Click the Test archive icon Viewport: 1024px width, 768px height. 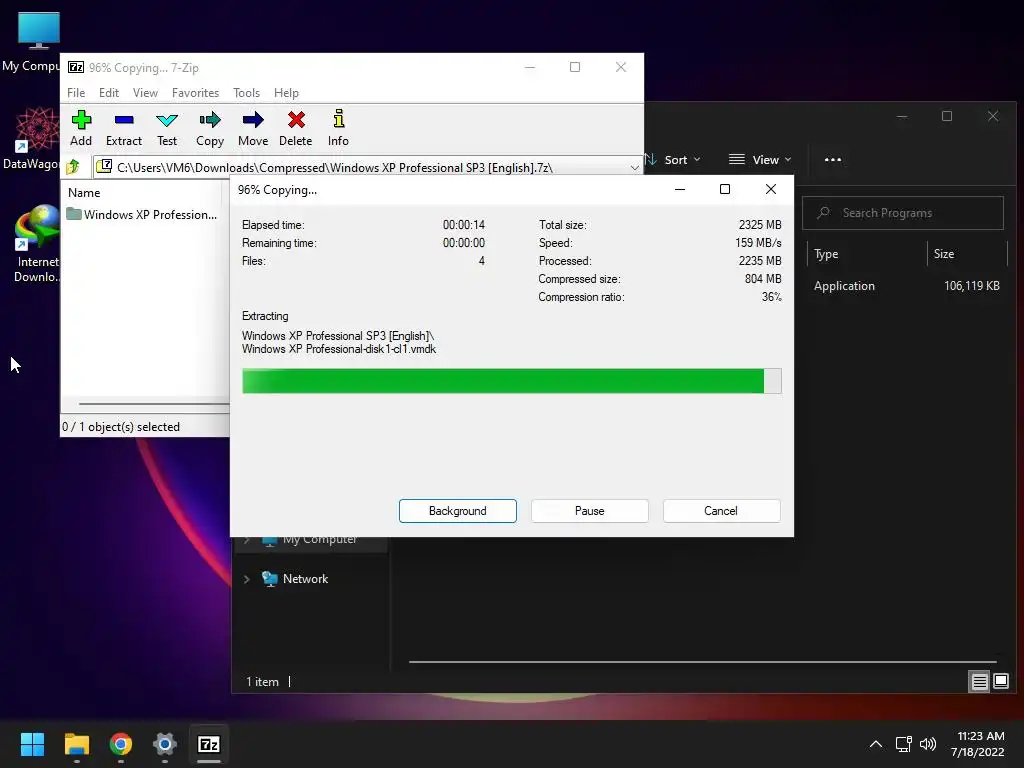point(167,128)
